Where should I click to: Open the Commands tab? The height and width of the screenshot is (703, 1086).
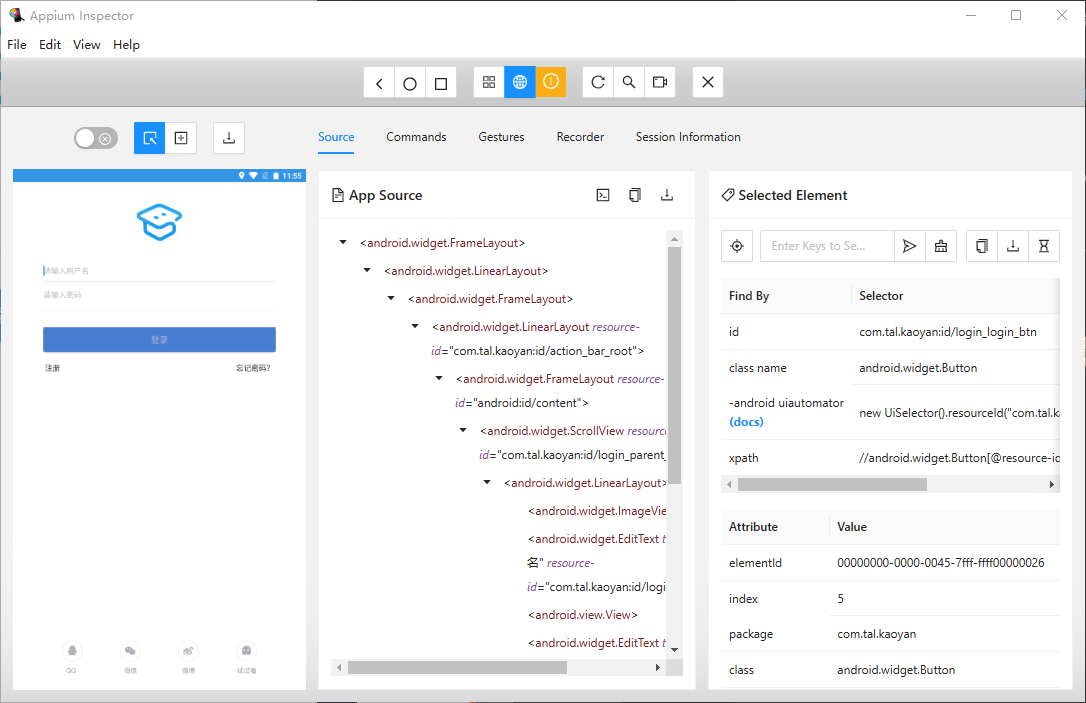pyautogui.click(x=416, y=137)
